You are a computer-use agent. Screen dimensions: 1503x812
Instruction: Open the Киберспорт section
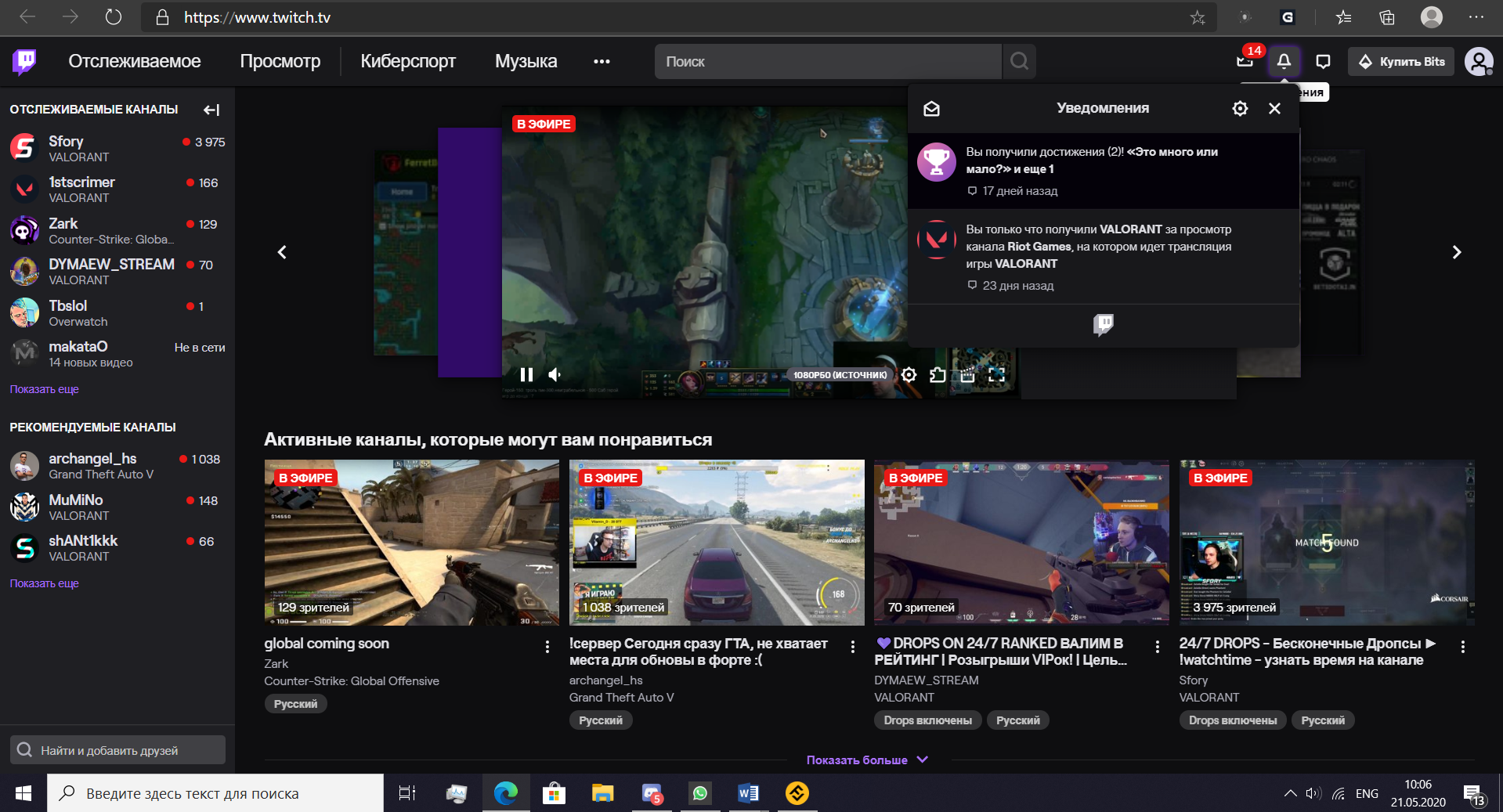(408, 61)
